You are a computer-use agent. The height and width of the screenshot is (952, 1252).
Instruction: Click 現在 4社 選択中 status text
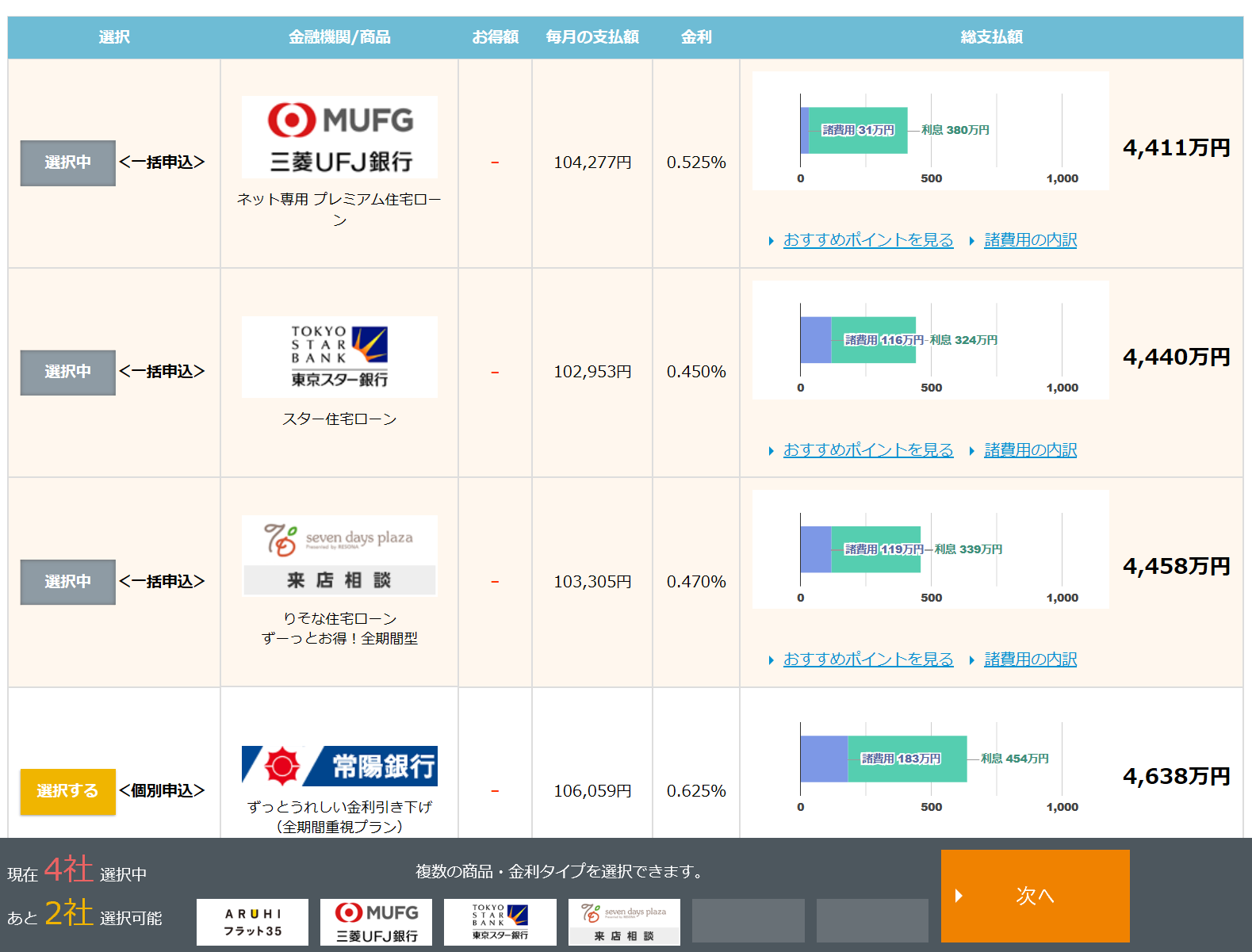pos(77,870)
